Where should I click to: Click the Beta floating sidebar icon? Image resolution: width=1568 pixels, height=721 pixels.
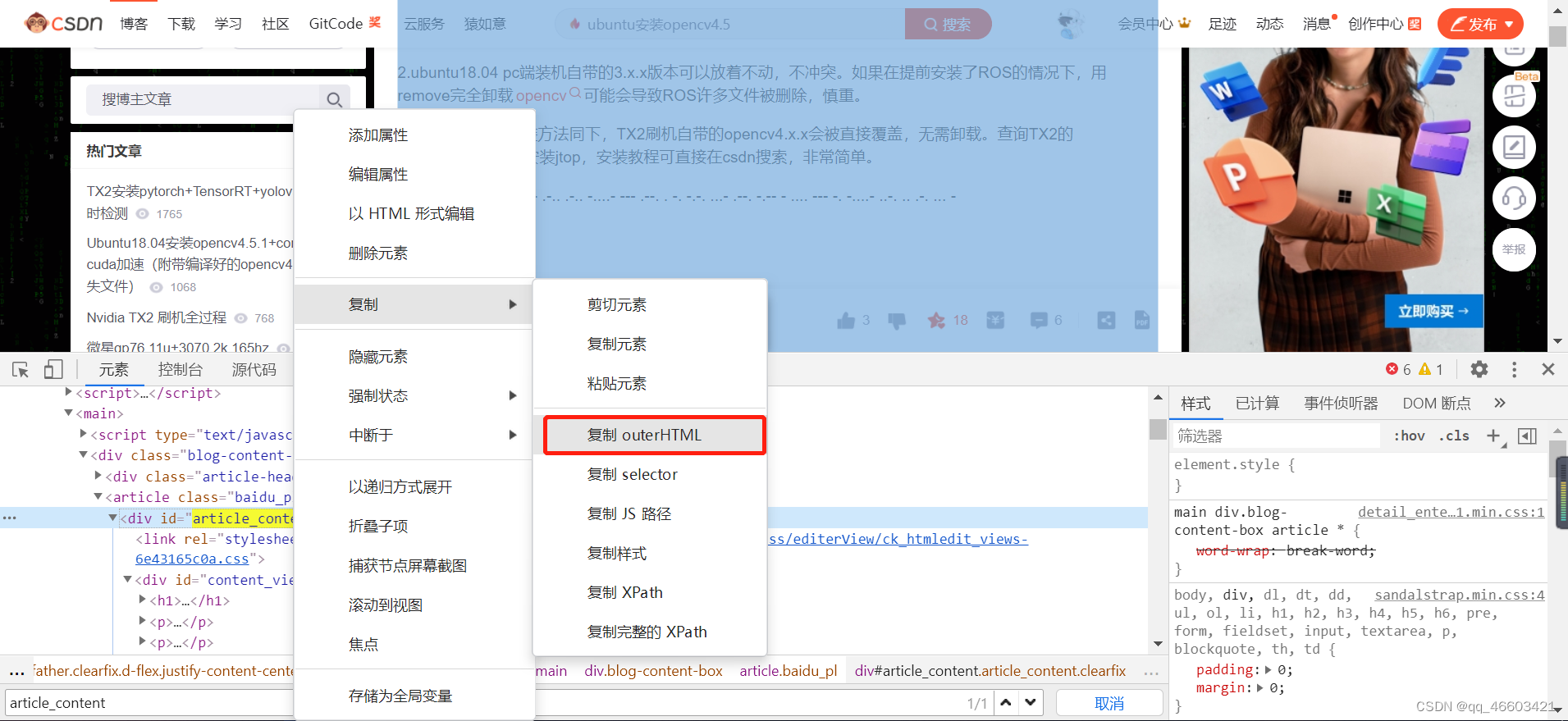tap(1514, 95)
